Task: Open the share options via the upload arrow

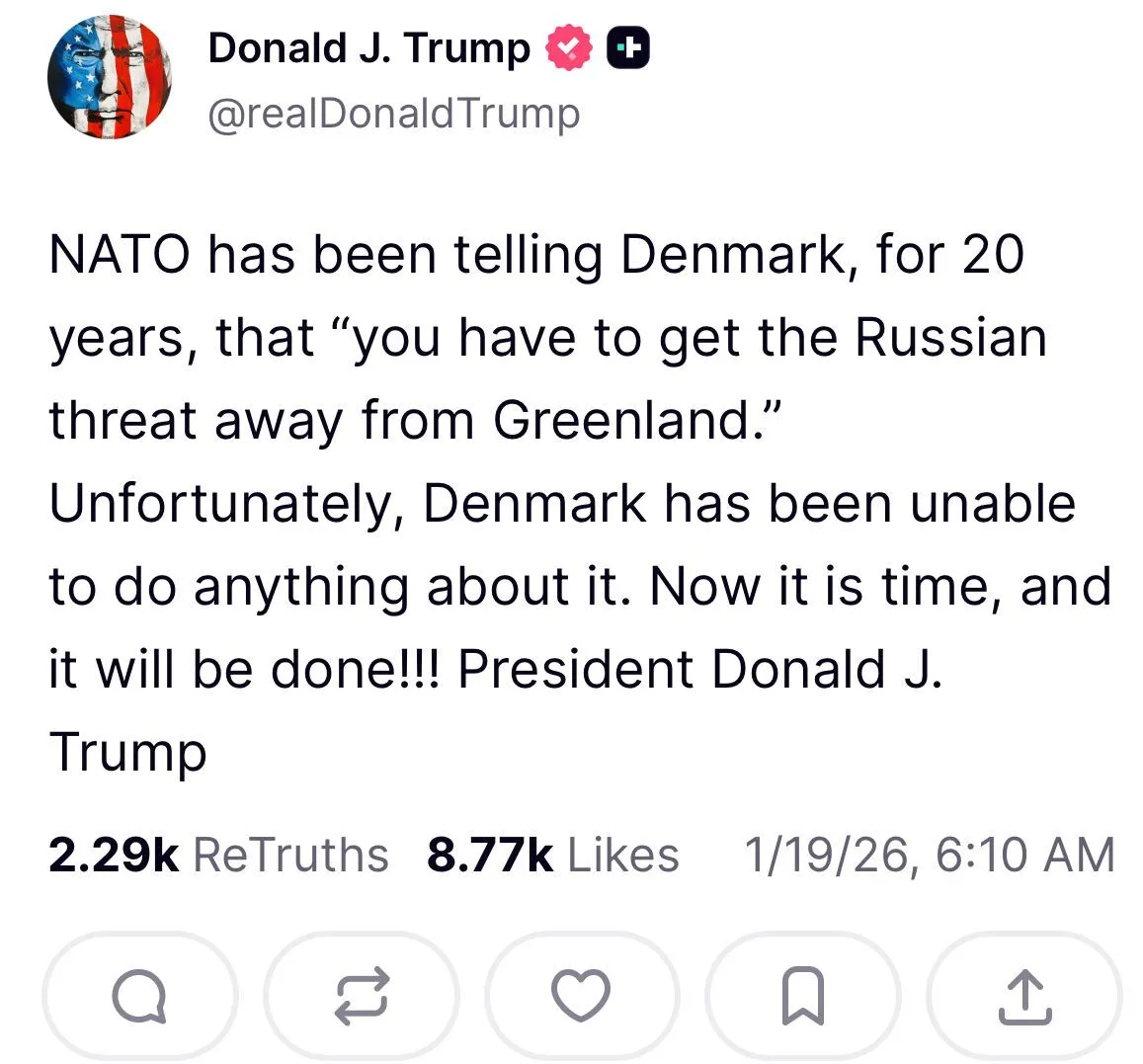Action: coord(1024,996)
